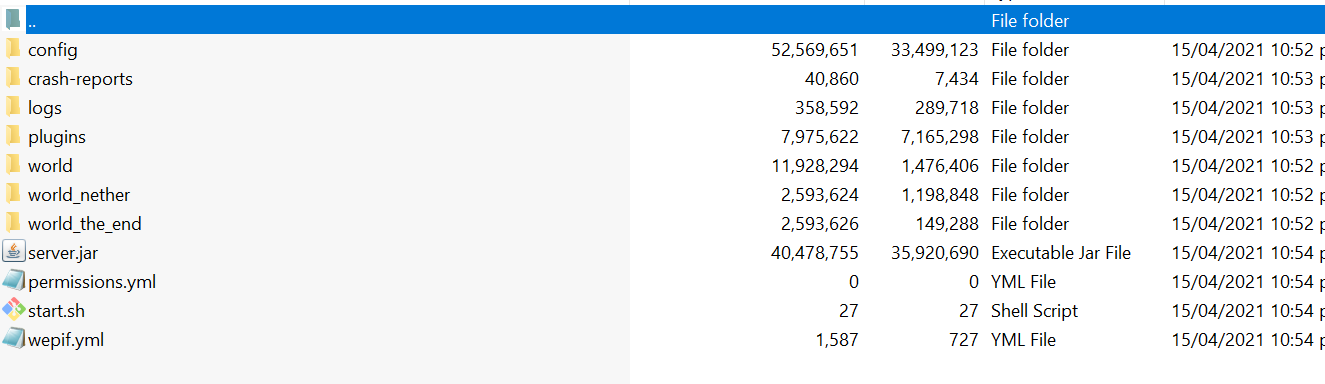Click the plugins folder icon

13,136
